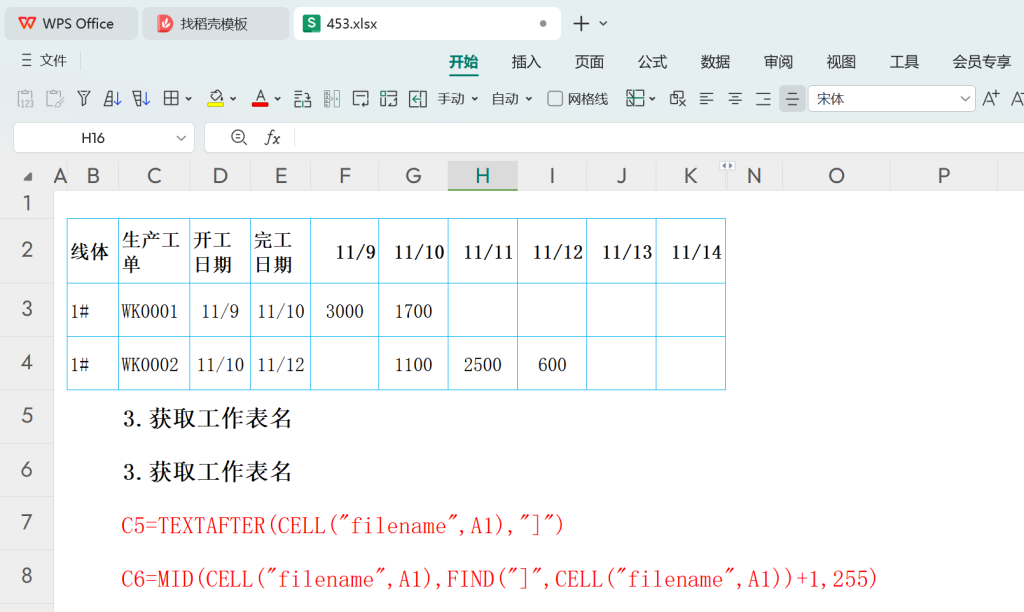Viewport: 1024px width, 612px height.
Task: Click the formula bar input area
Action: tap(660, 137)
